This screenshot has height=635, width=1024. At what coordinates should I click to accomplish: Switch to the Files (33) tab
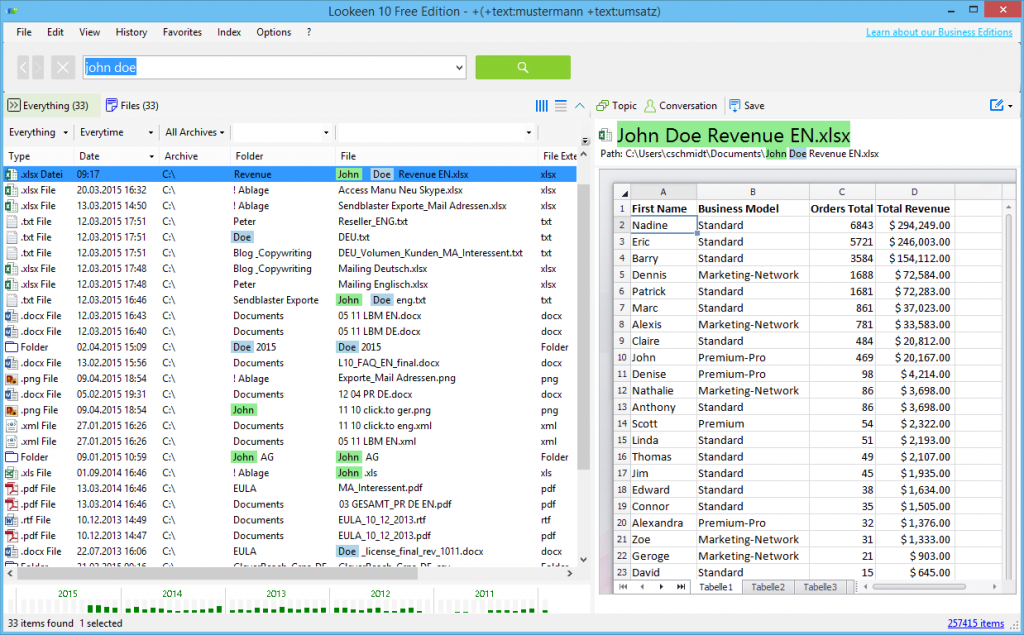pyautogui.click(x=132, y=105)
